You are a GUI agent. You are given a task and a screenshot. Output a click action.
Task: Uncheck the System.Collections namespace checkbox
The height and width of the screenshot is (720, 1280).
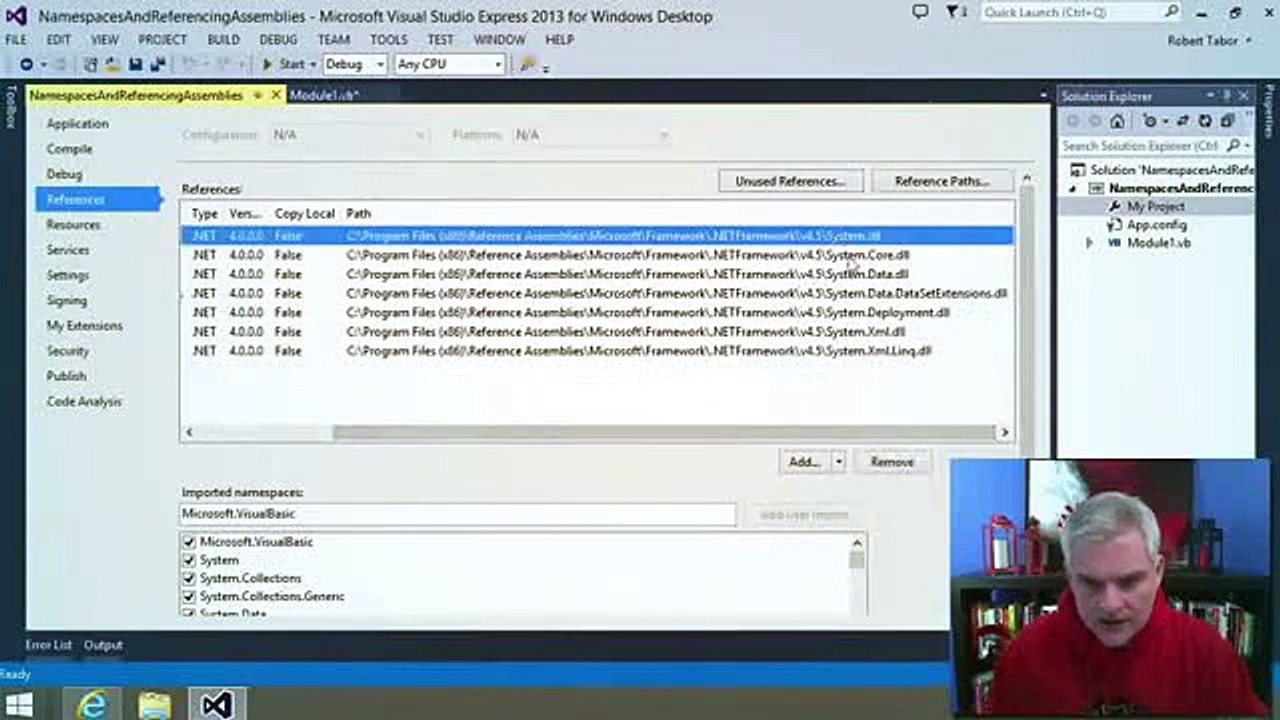pos(189,578)
